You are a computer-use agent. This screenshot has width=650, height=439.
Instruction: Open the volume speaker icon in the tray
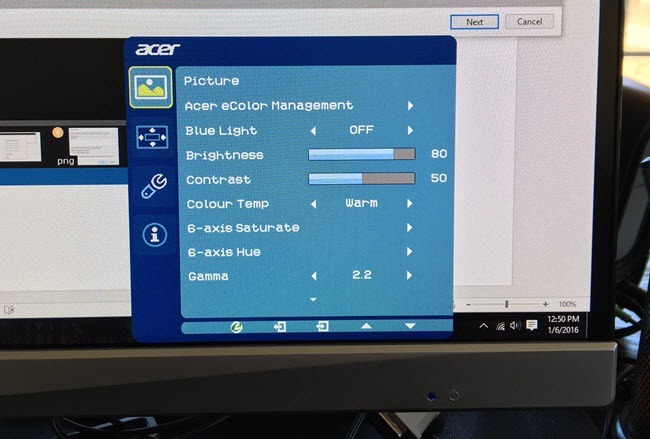click(x=515, y=325)
